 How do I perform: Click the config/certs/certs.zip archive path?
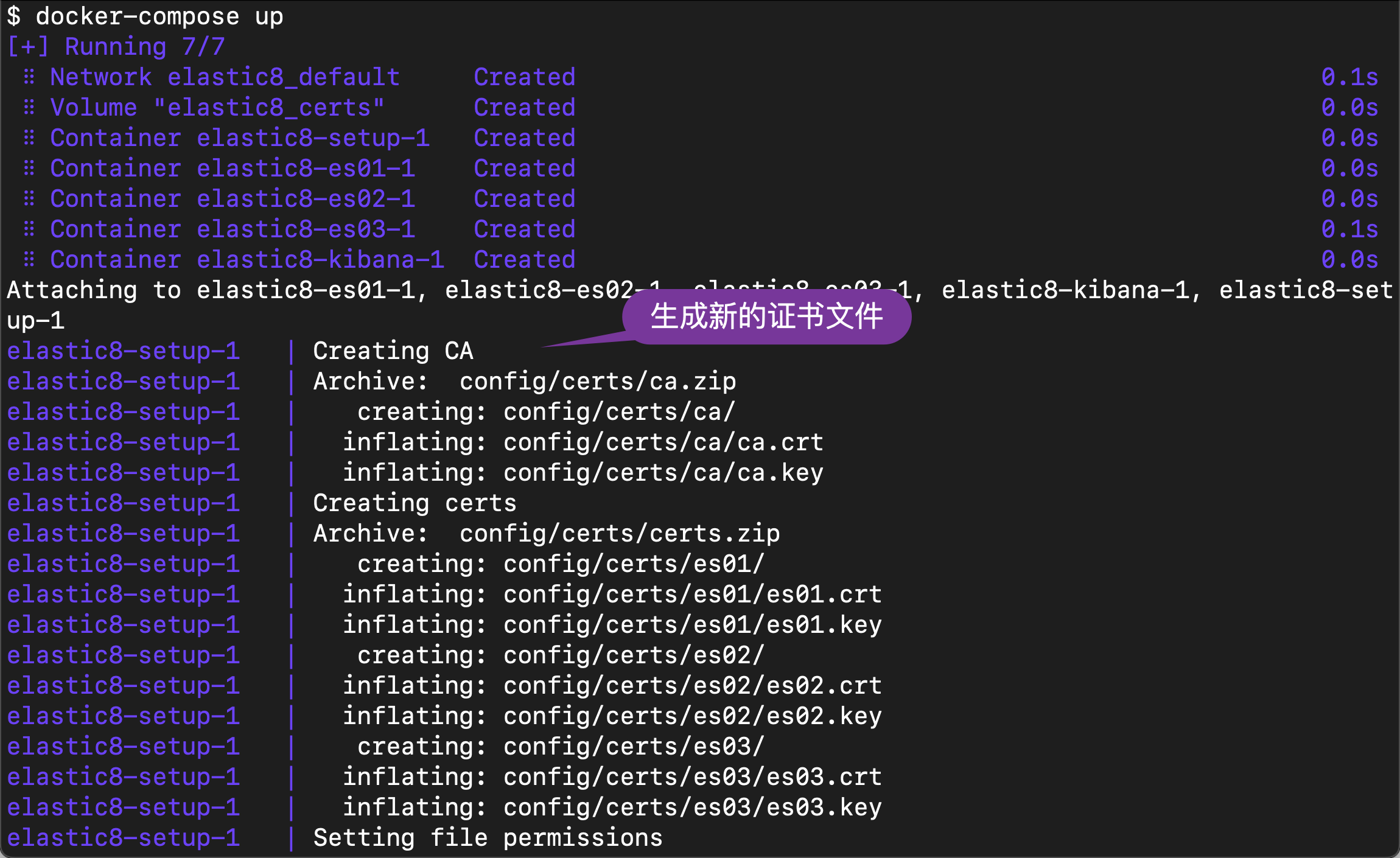tap(619, 534)
